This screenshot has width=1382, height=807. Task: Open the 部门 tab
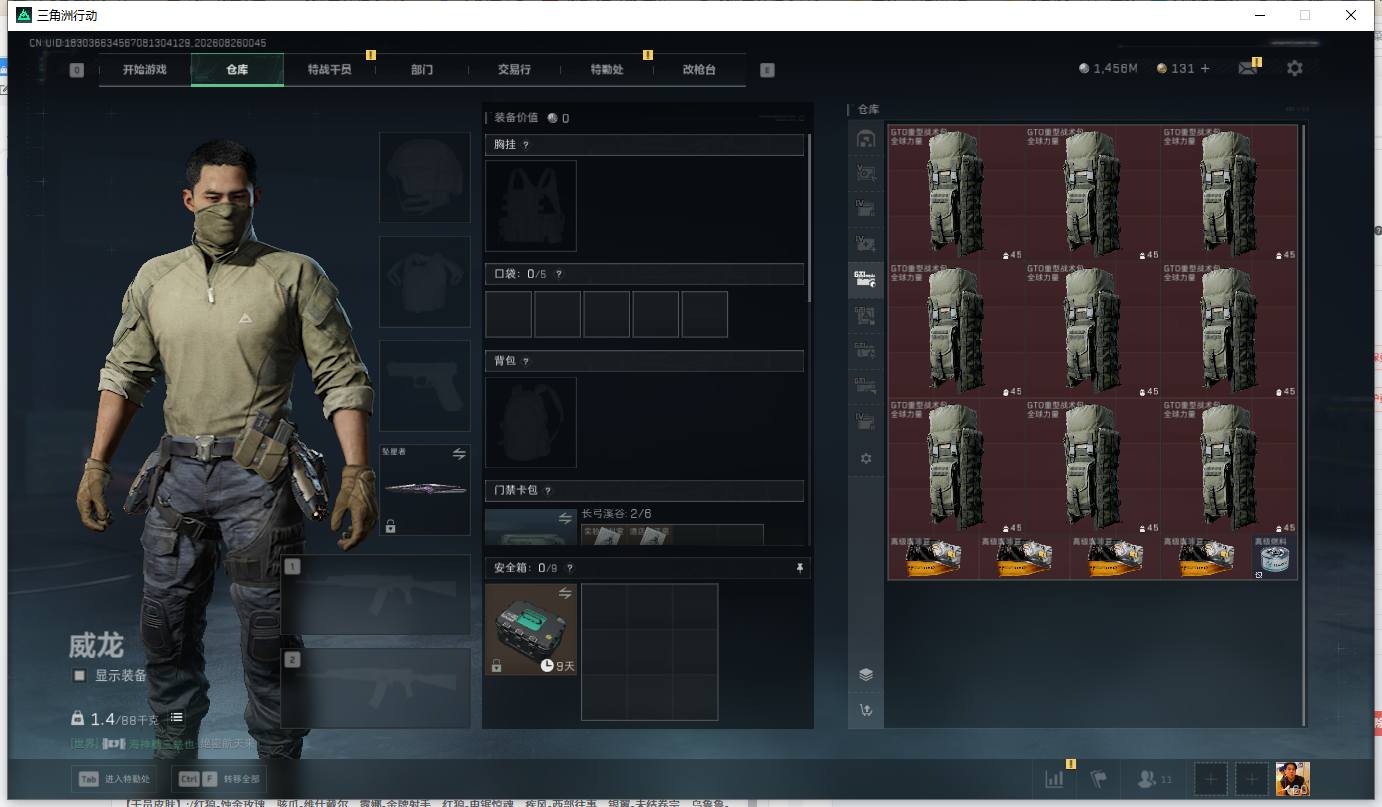click(422, 70)
